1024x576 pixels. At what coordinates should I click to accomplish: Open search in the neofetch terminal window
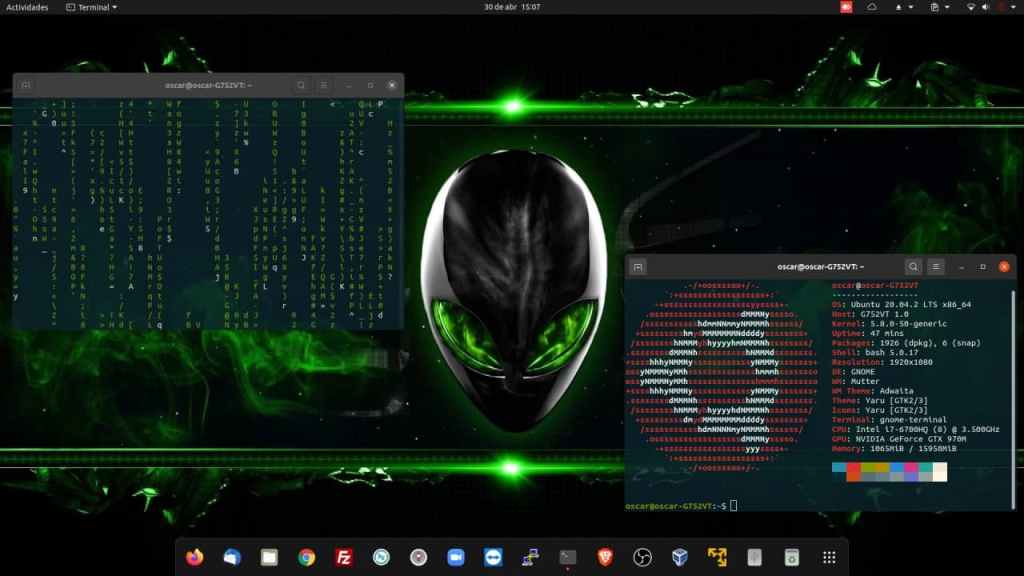[913, 267]
